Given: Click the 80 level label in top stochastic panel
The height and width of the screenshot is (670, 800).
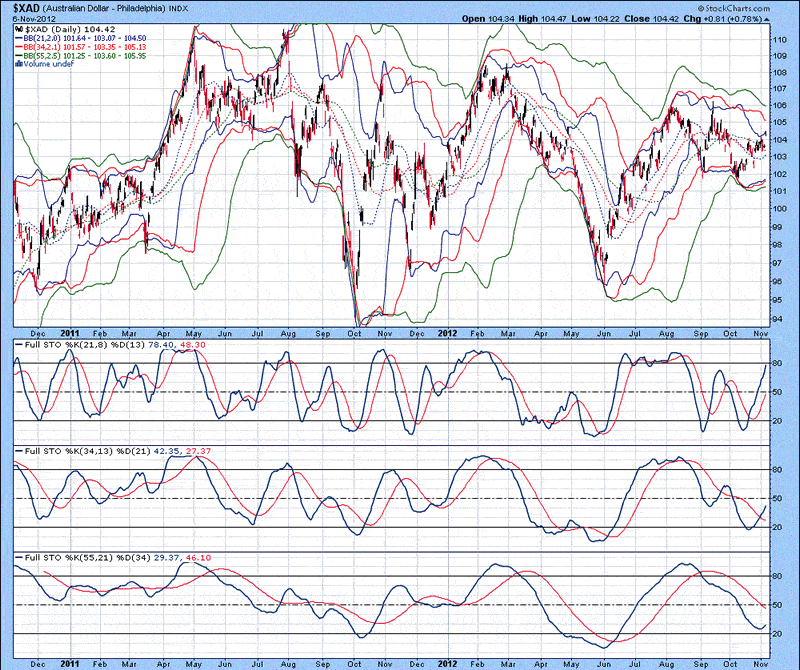Looking at the screenshot, I should coord(777,362).
